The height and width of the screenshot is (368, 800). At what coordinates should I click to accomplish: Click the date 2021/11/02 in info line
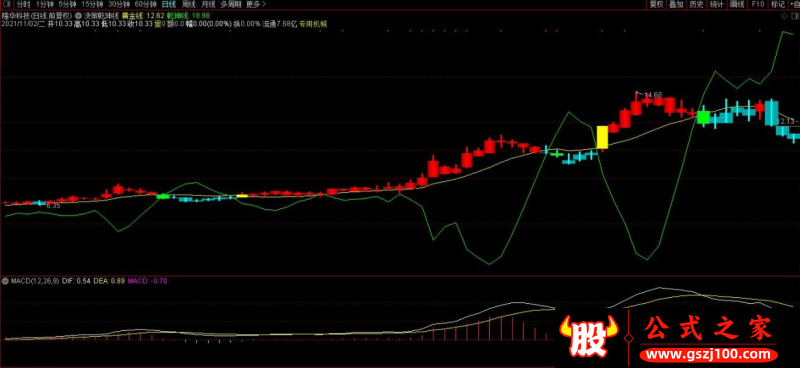pyautogui.click(x=20, y=23)
